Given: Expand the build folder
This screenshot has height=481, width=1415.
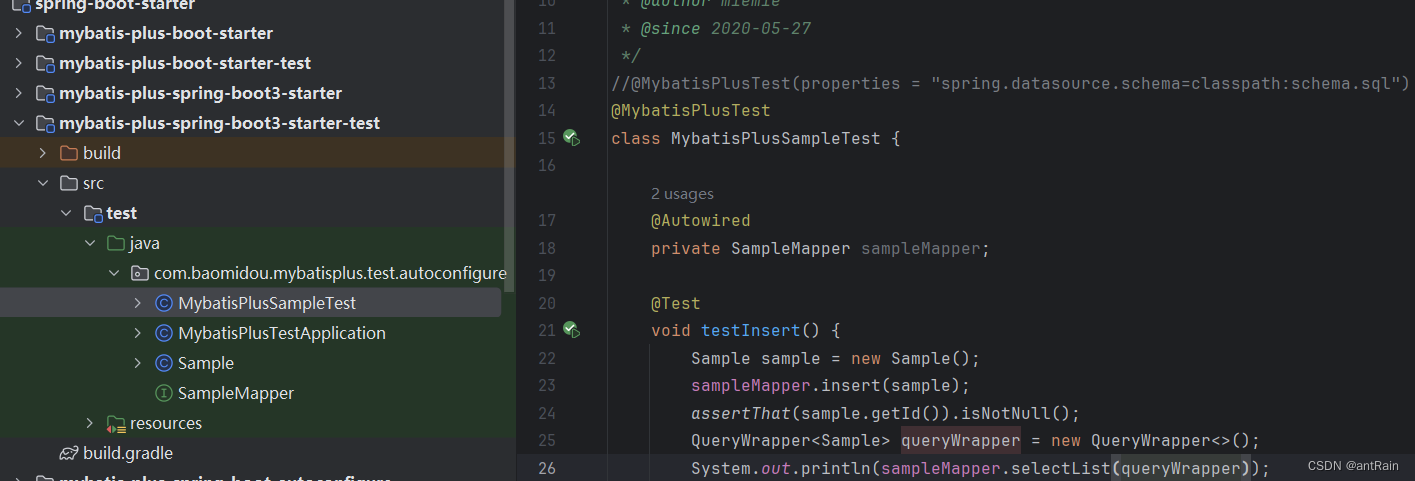Looking at the screenshot, I should [42, 153].
